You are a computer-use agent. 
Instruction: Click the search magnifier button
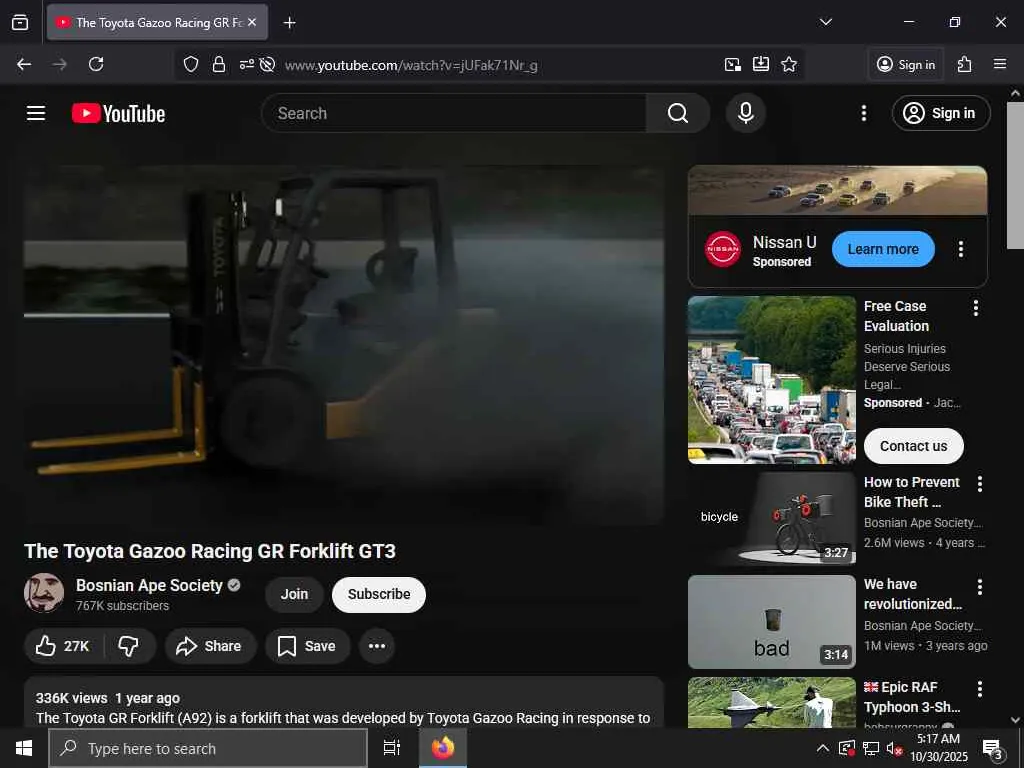(677, 113)
